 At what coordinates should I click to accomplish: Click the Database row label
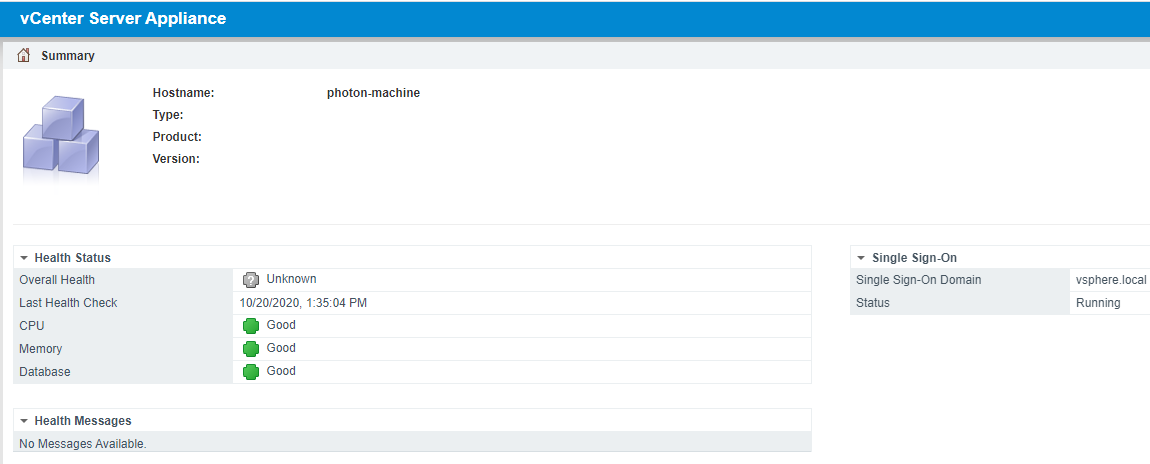(45, 372)
